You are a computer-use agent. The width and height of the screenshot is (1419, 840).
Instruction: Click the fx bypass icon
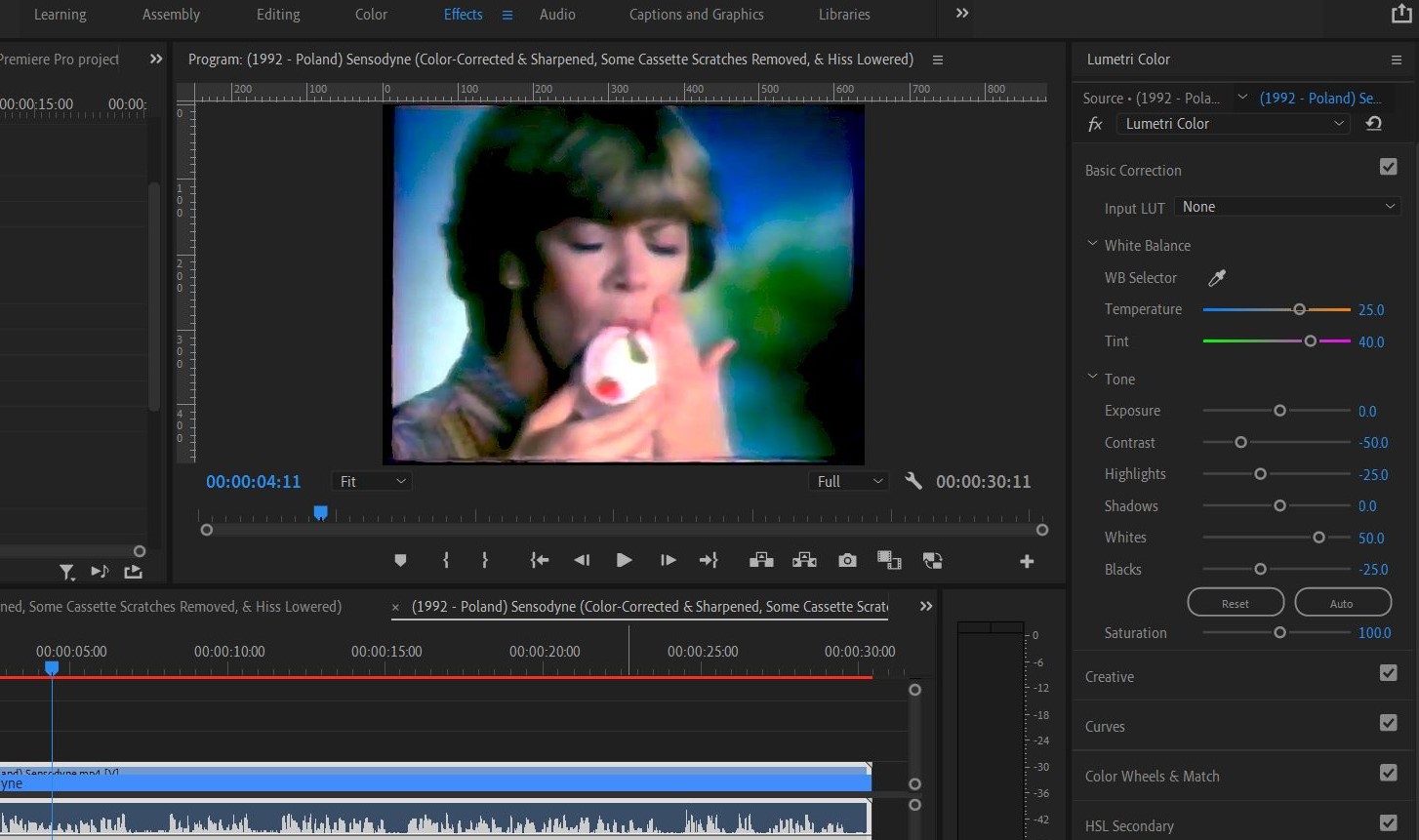(x=1095, y=124)
